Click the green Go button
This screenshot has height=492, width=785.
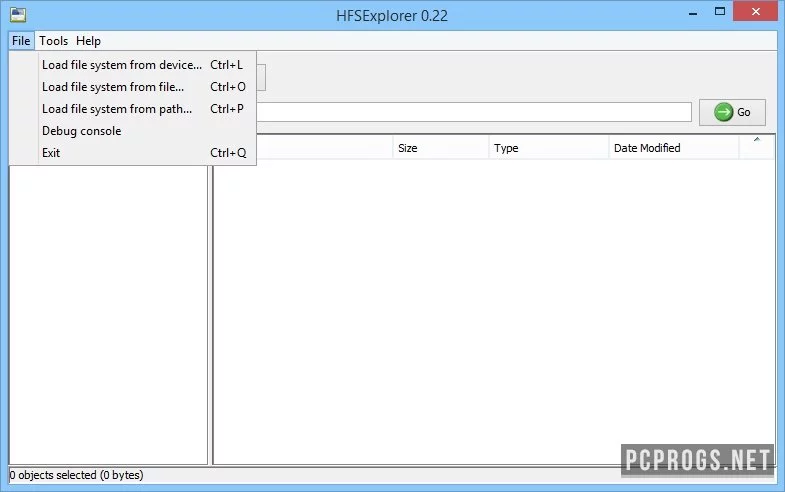click(732, 112)
